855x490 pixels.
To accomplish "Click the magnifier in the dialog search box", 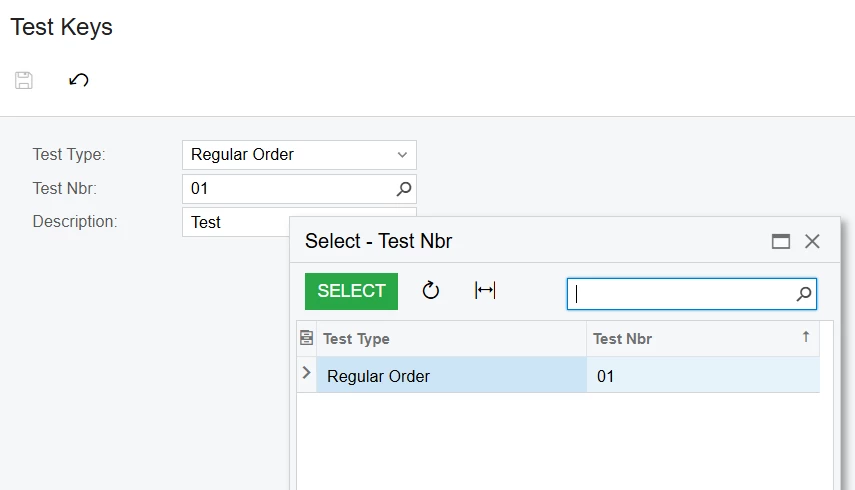I will 803,294.
